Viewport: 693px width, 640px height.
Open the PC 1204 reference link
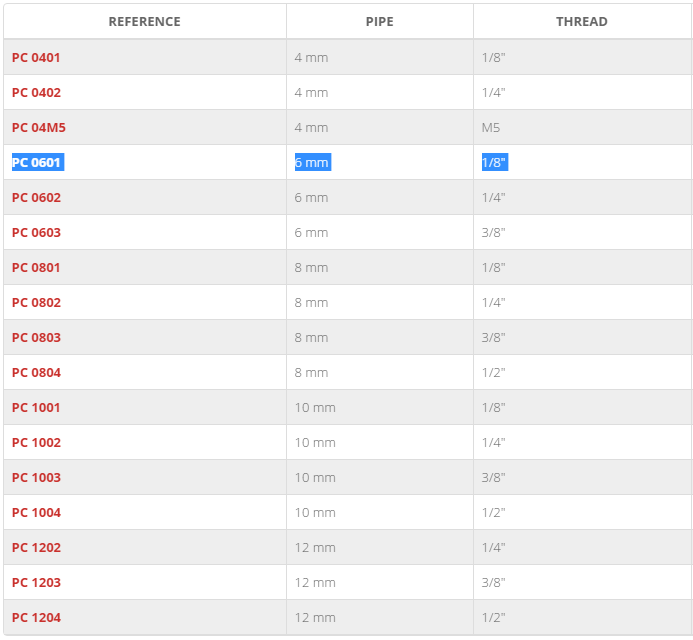[x=36, y=617]
